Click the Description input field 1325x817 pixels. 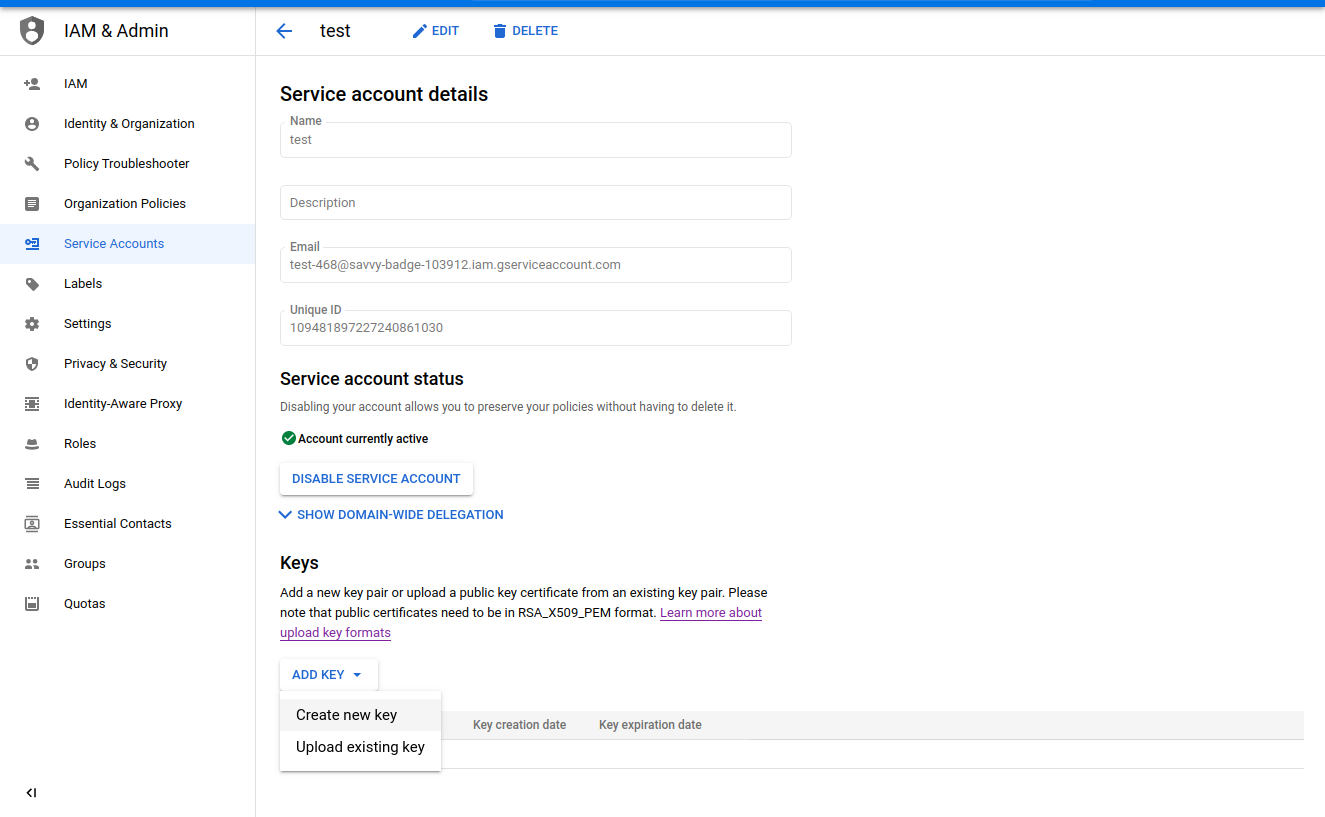535,203
